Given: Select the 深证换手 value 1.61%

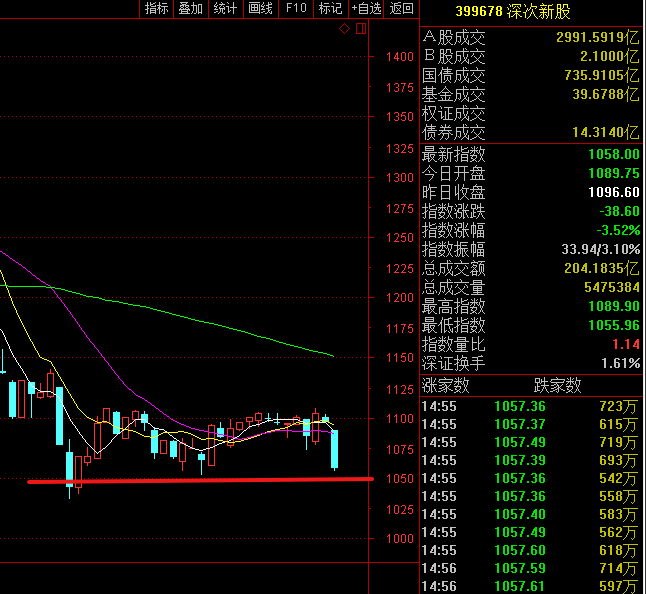Looking at the screenshot, I should [620, 363].
